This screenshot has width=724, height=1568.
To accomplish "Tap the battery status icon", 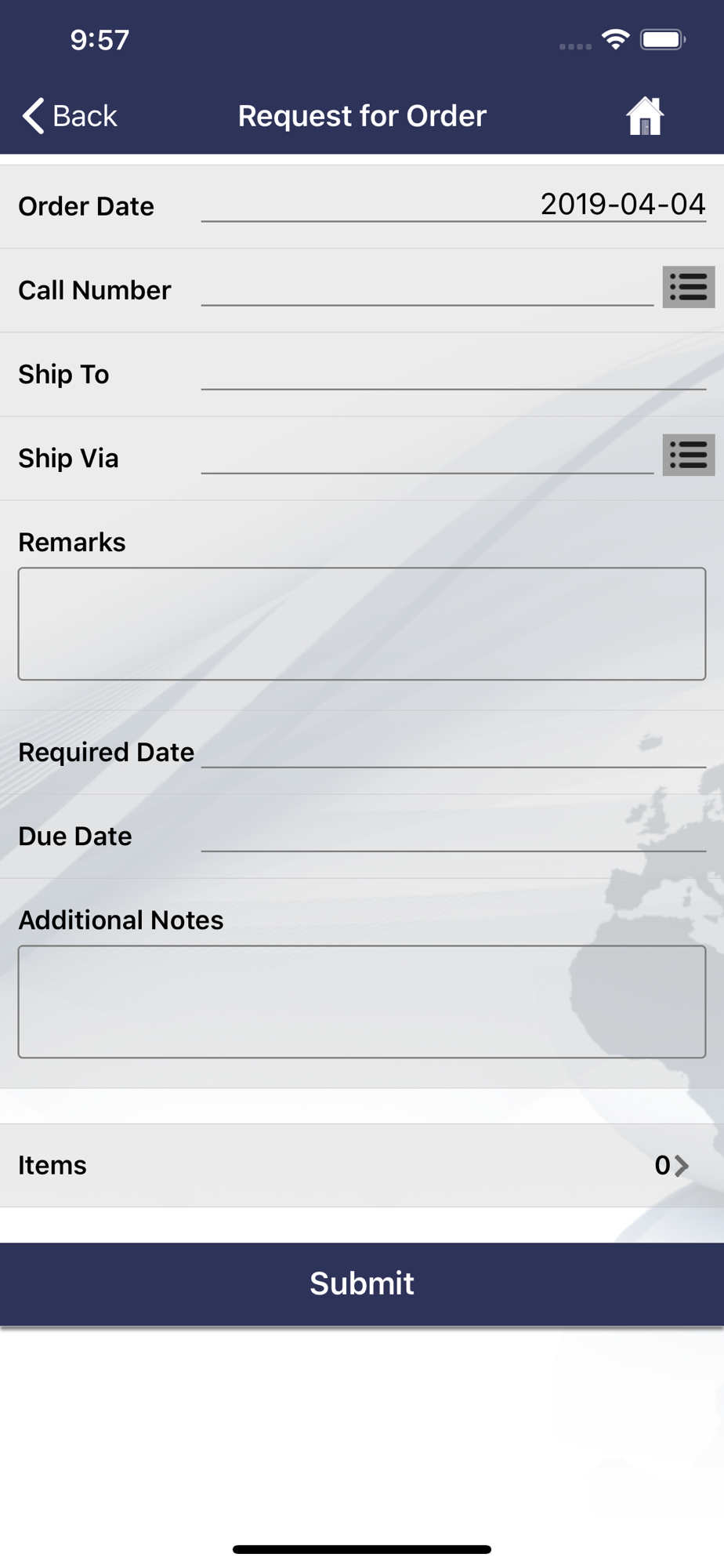I will 663,39.
